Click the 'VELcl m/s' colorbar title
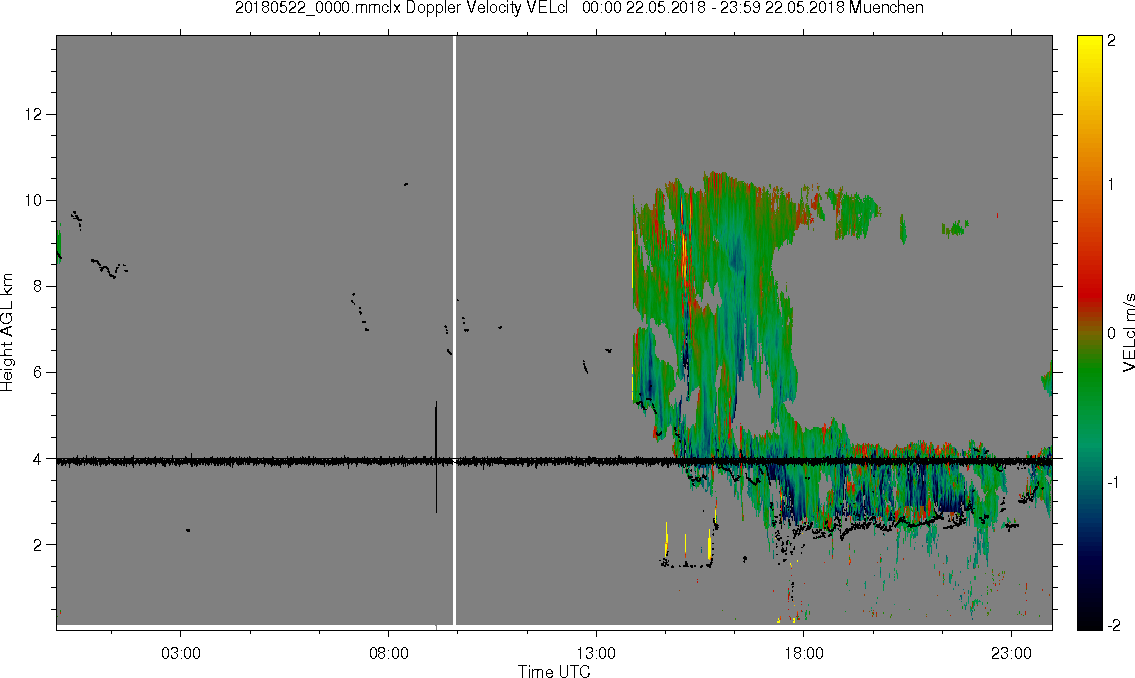 (1128, 333)
